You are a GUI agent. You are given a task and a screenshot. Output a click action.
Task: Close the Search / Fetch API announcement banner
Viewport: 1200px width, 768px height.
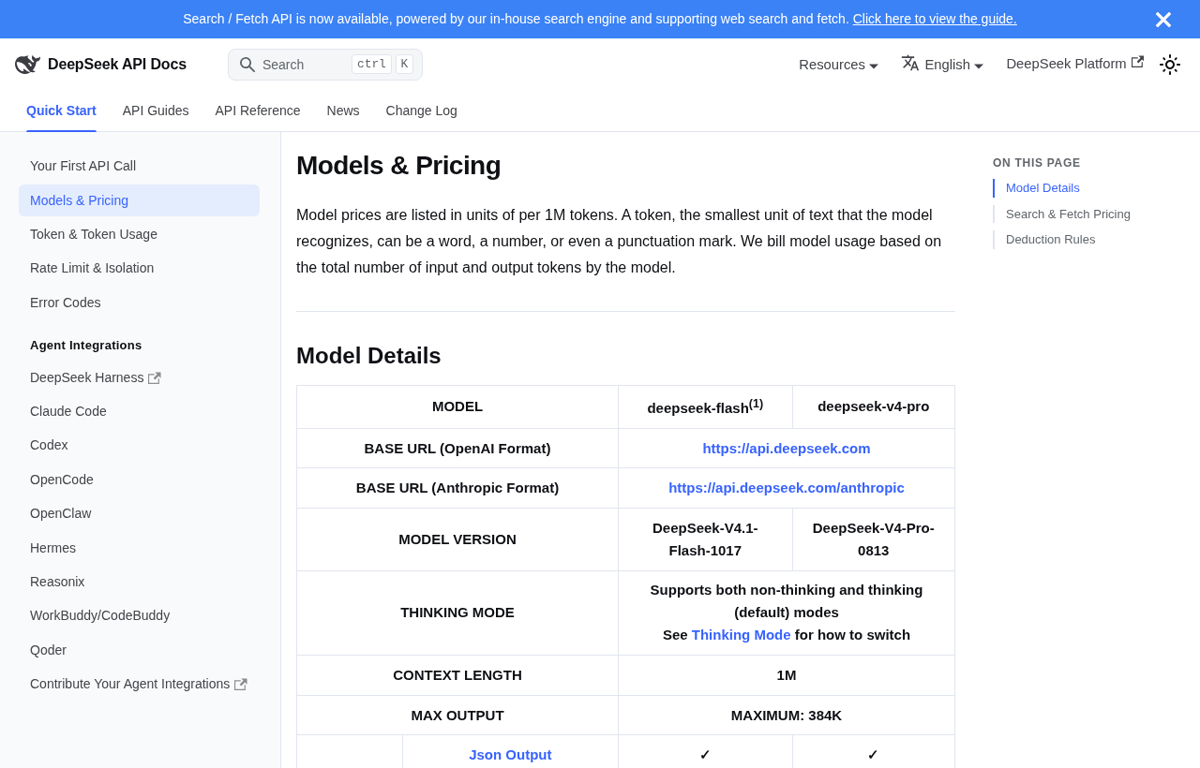point(1163,19)
